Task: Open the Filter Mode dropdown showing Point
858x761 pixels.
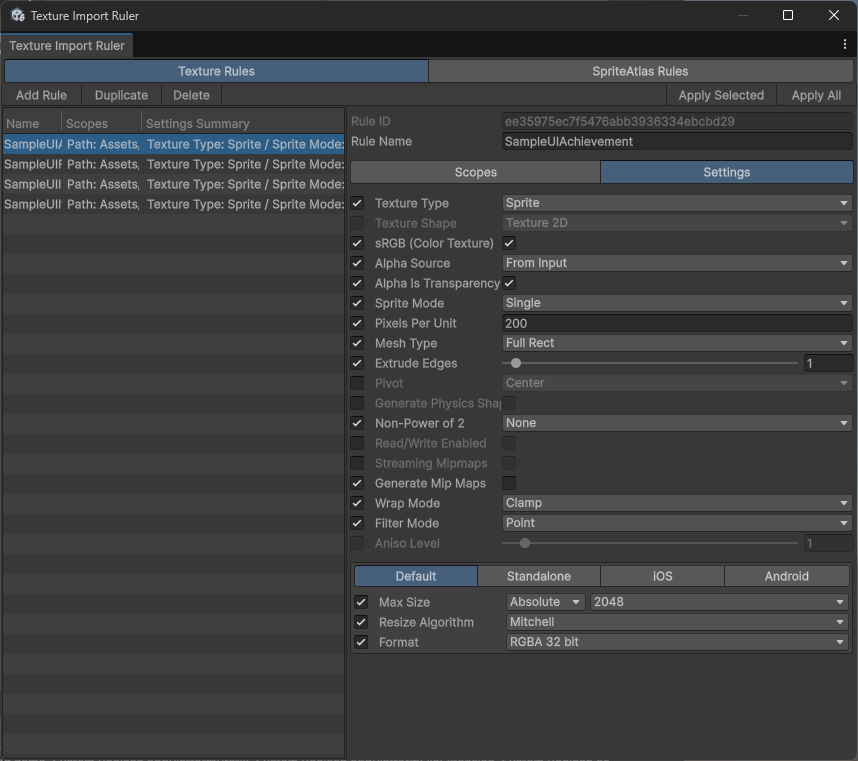Action: pyautogui.click(x=677, y=523)
